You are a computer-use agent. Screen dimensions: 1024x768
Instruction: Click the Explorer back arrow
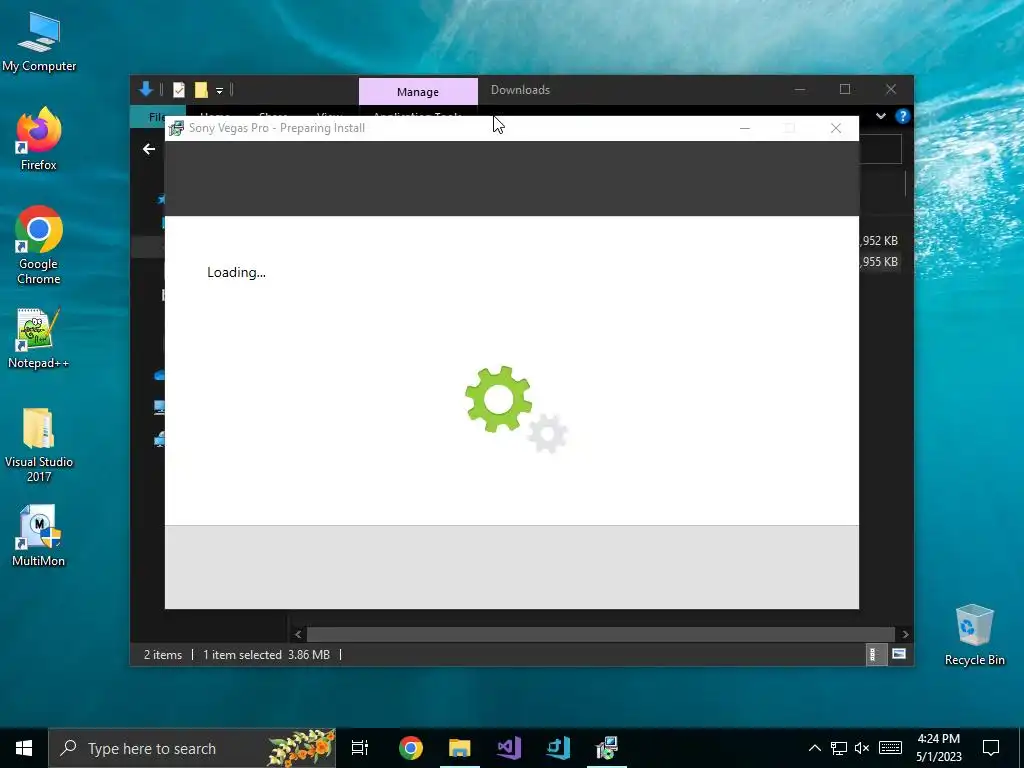coord(149,149)
